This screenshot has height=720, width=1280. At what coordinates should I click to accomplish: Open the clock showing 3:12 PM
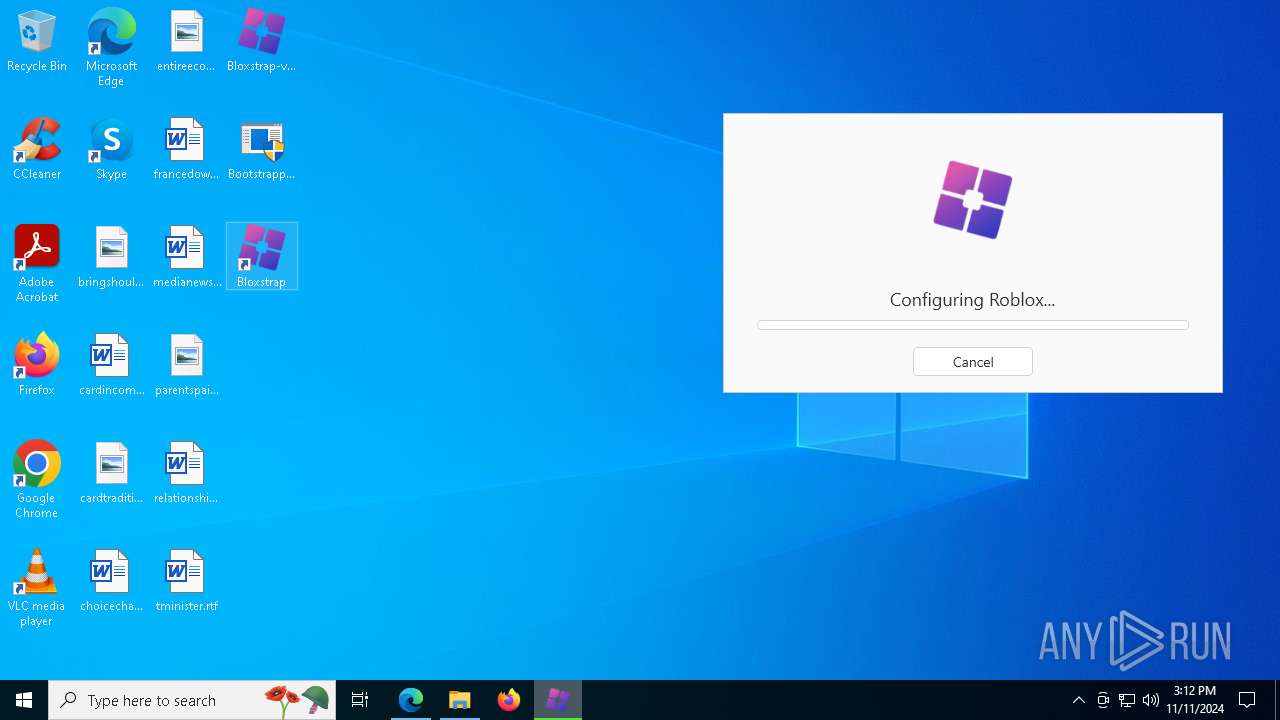click(x=1195, y=700)
